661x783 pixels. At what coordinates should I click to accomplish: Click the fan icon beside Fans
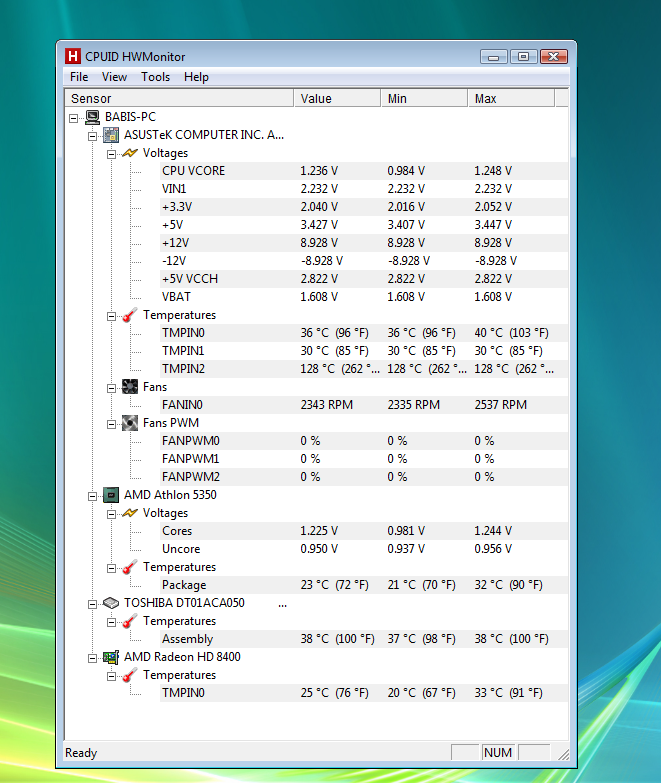[130, 387]
